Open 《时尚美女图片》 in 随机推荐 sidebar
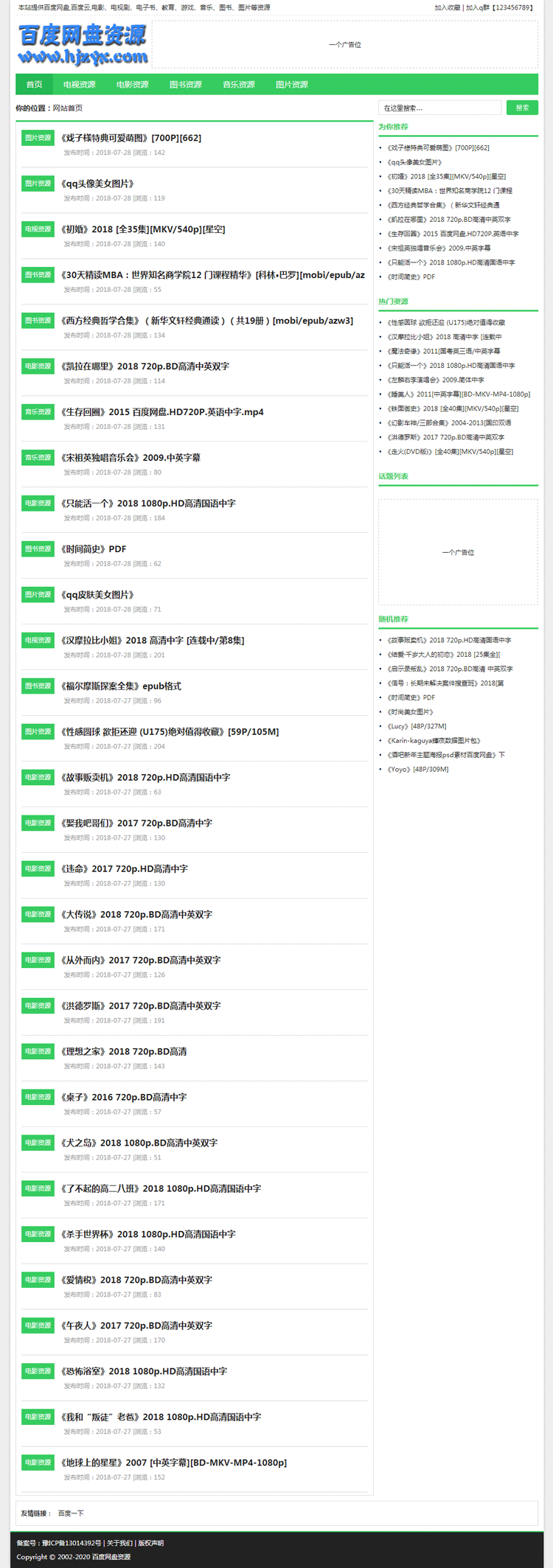This screenshot has height=1568, width=553. (410, 712)
